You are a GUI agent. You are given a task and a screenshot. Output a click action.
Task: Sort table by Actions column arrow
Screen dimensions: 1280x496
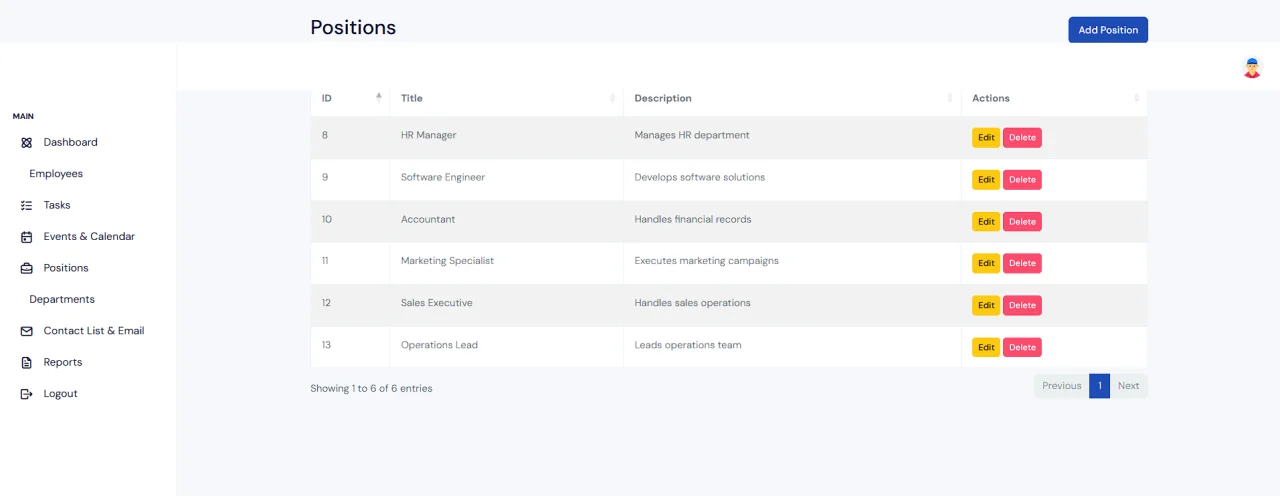[x=1136, y=98]
